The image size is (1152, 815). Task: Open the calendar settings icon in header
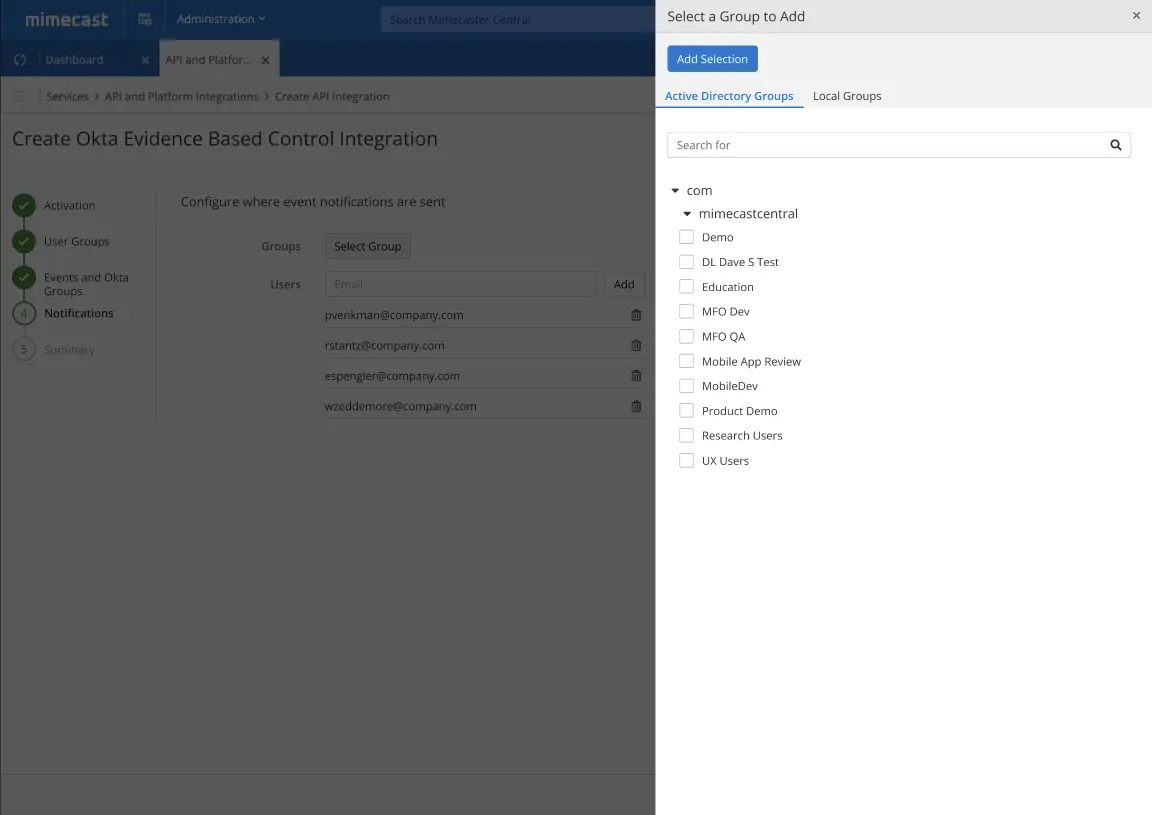pos(145,19)
